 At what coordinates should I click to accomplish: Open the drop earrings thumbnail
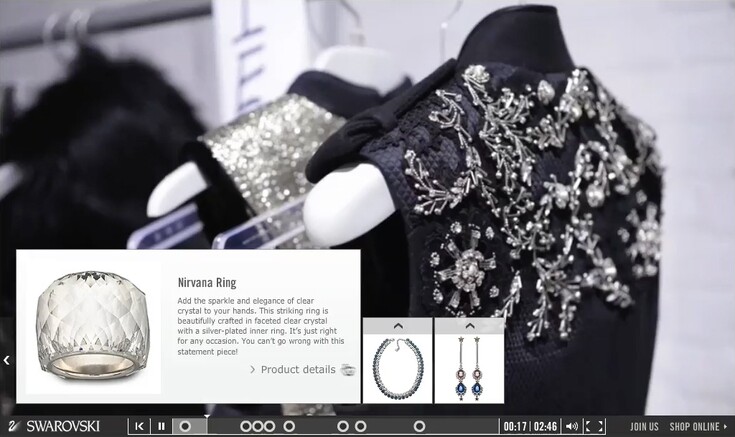pos(469,367)
